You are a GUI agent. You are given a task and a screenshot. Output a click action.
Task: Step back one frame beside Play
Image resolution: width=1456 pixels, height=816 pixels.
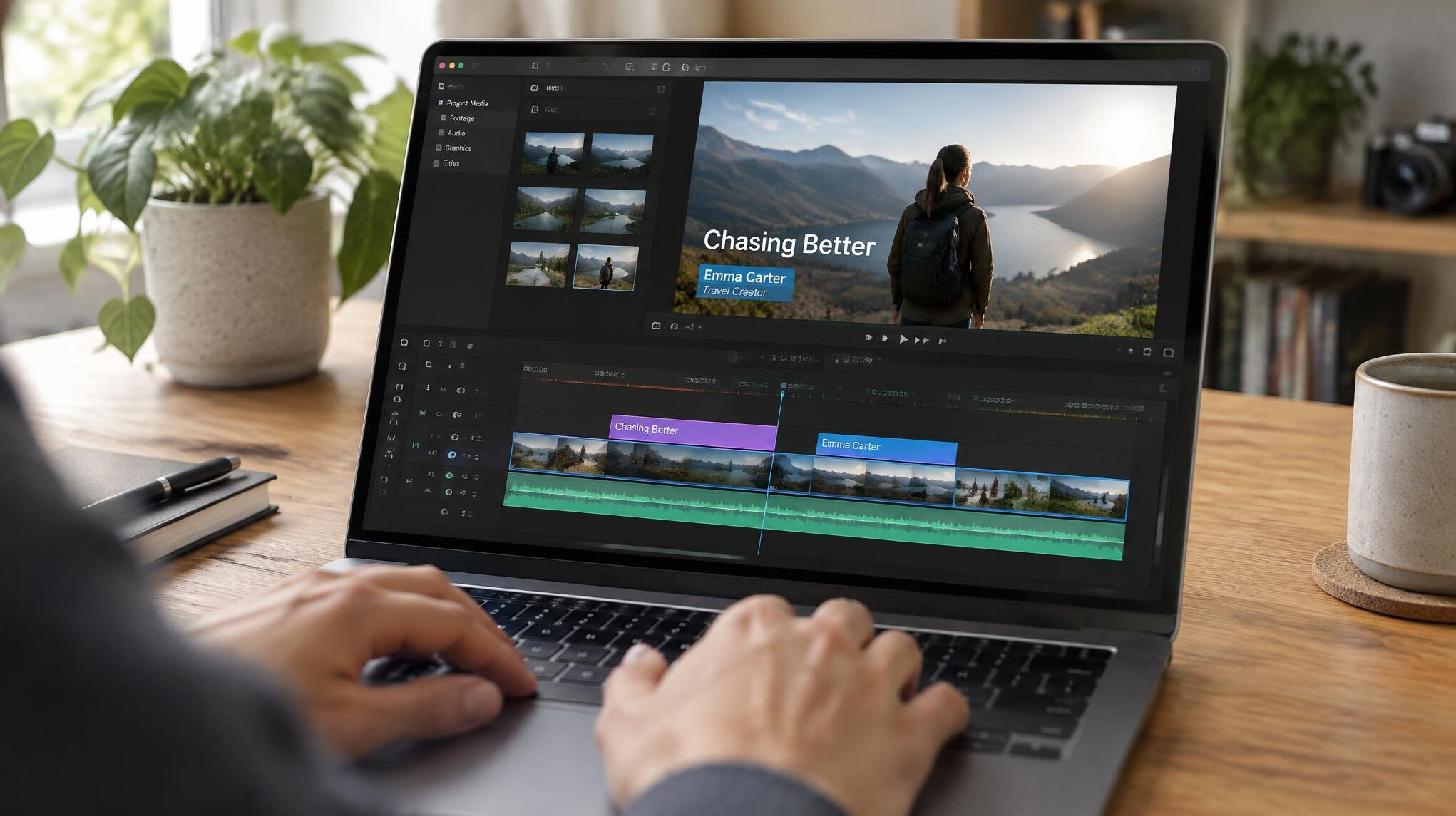[x=885, y=339]
